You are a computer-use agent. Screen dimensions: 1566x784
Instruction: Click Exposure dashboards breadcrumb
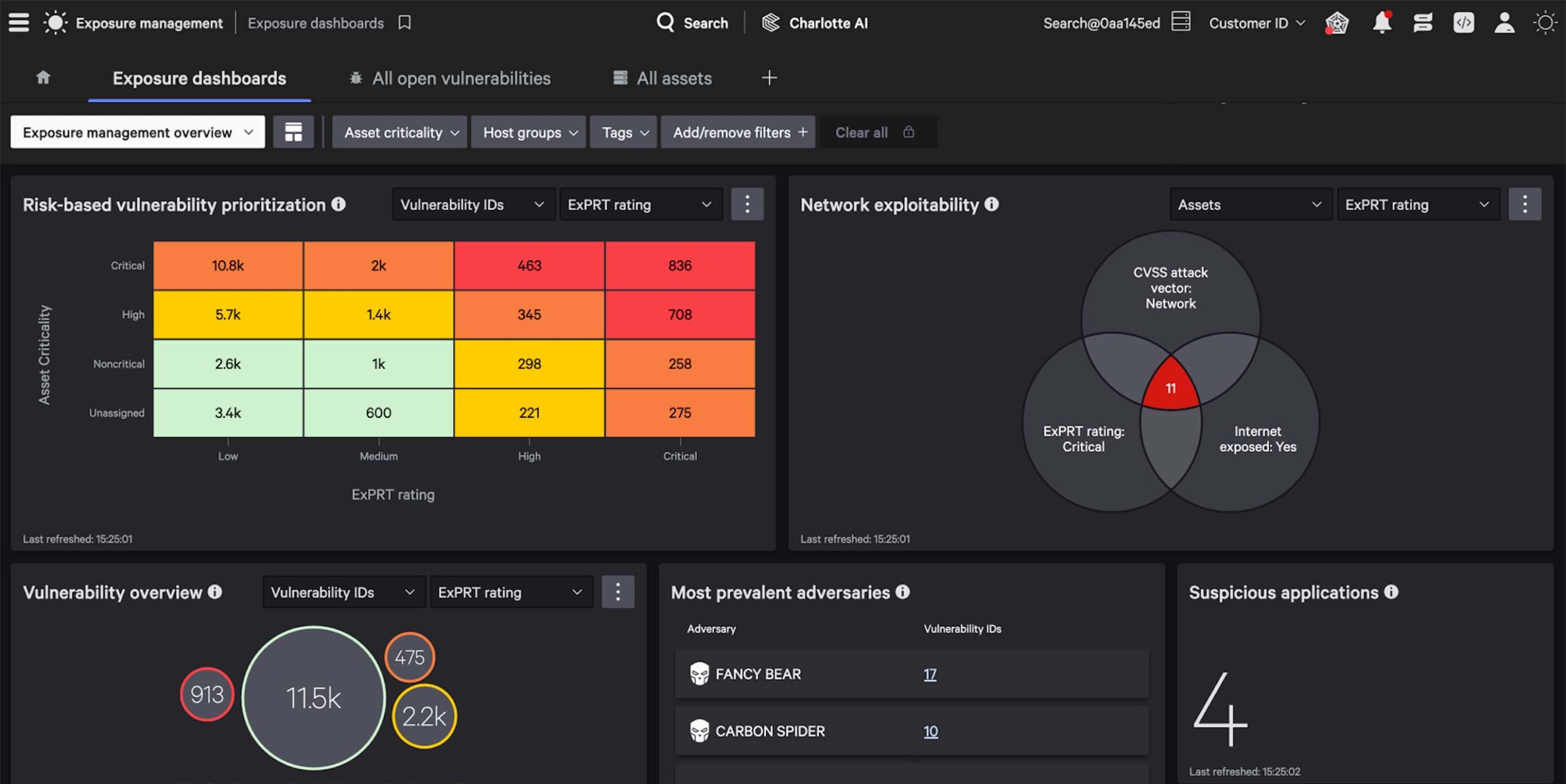pos(316,23)
